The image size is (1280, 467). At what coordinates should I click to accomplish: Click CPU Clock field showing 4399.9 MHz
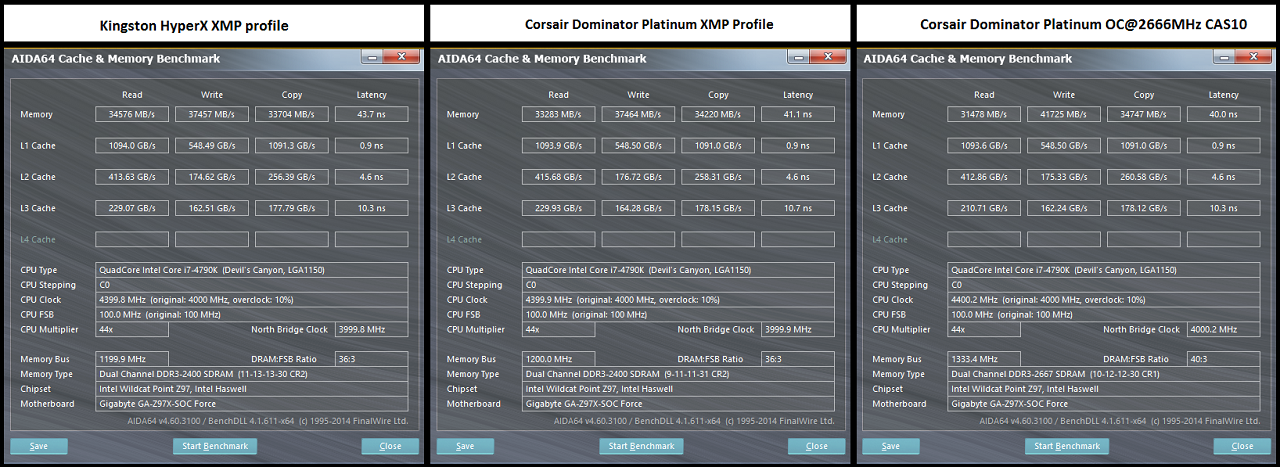click(678, 300)
